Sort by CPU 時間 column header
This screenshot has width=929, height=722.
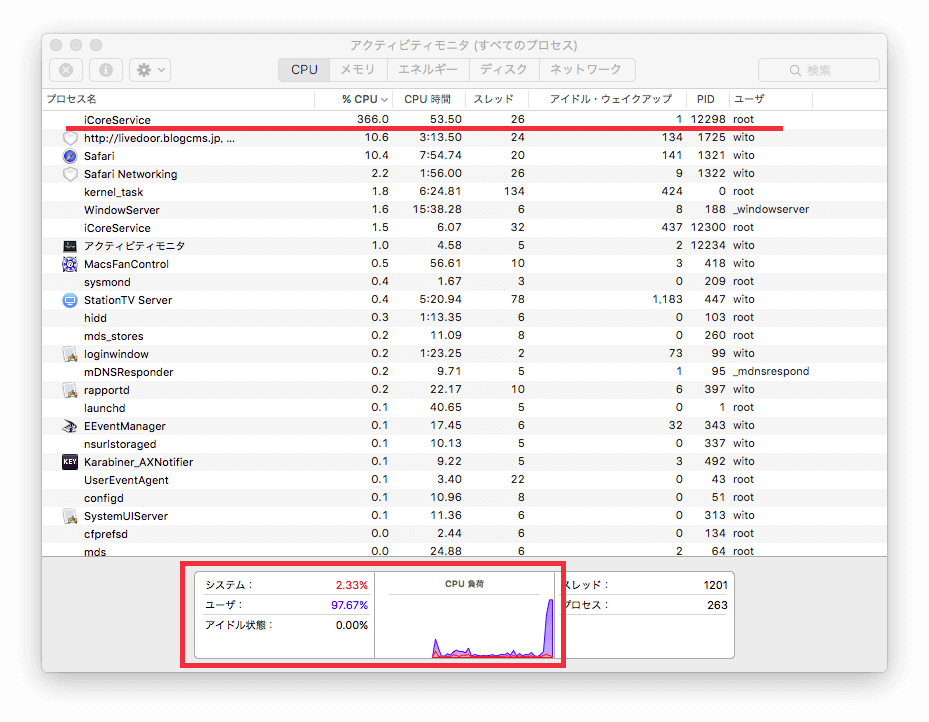click(428, 99)
